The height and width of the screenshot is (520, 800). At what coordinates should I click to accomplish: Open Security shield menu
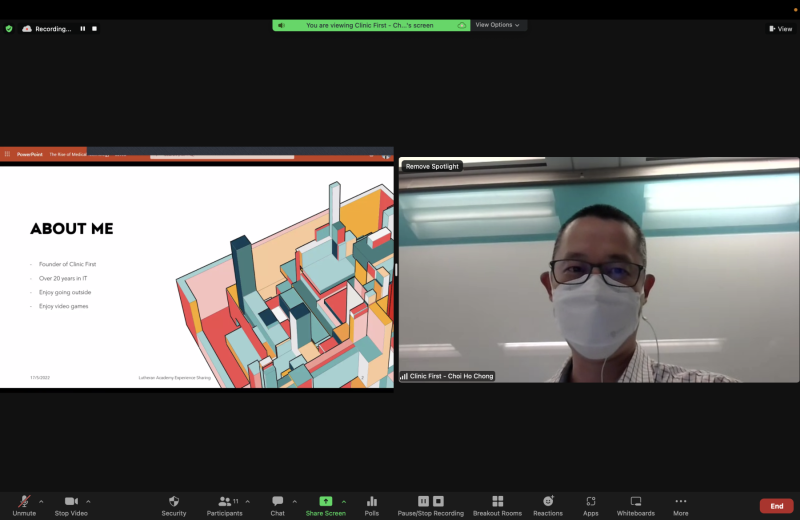pyautogui.click(x=174, y=506)
